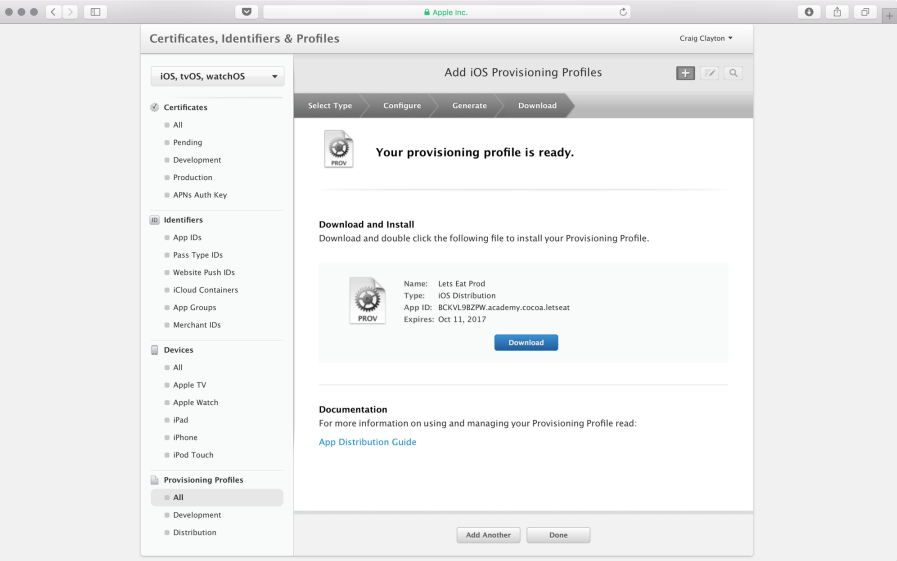This screenshot has height=561, width=897.
Task: Click the iOS Distribution type value
Action: point(467,296)
